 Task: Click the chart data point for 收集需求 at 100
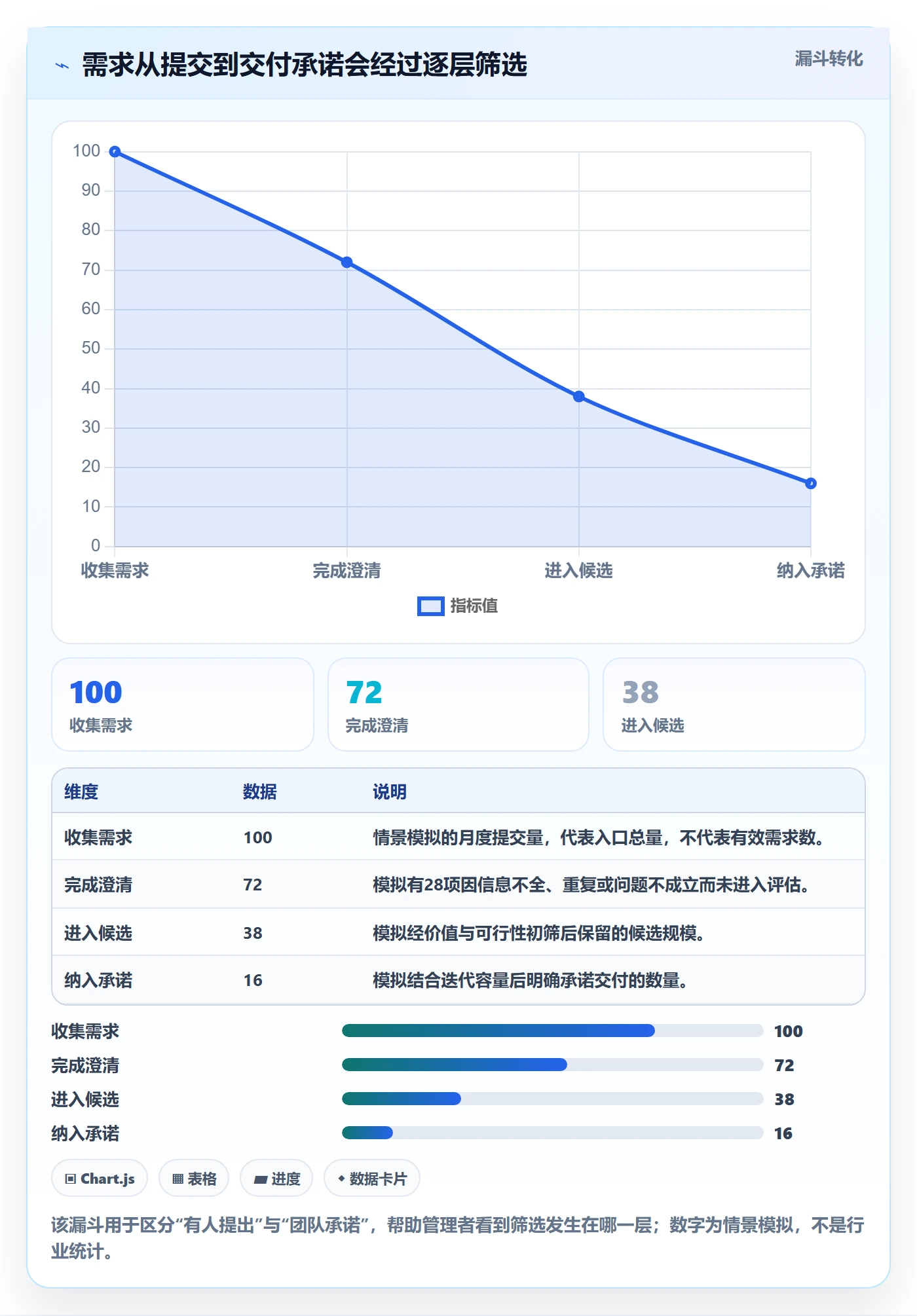[x=115, y=152]
